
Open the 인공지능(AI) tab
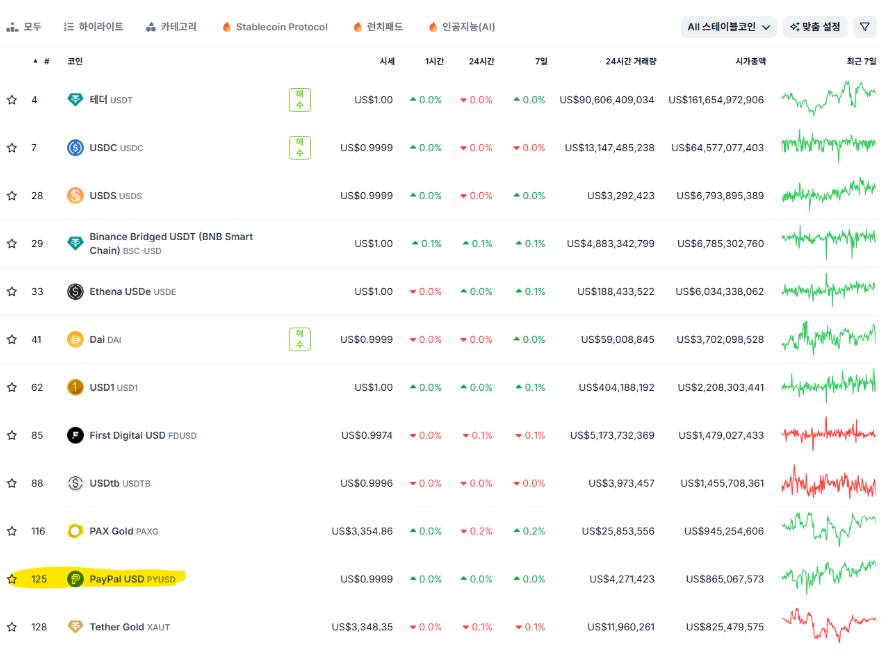pos(462,27)
